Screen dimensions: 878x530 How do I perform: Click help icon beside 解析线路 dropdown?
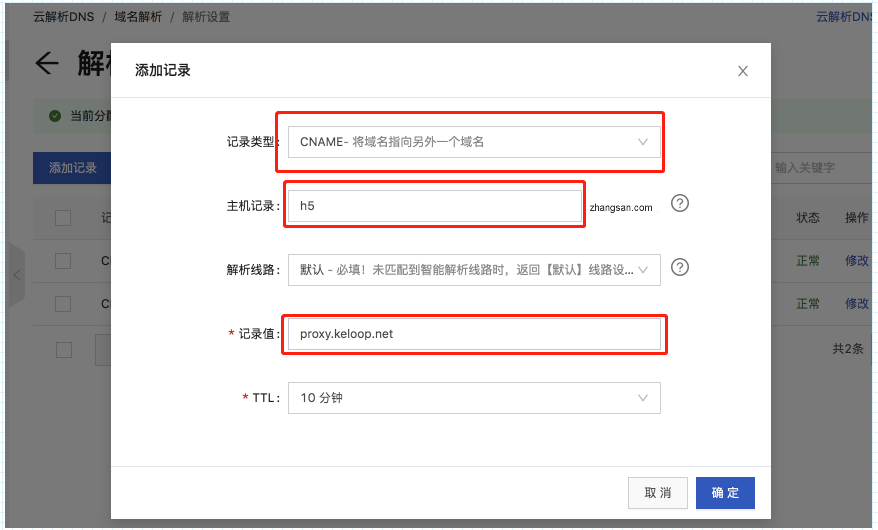point(680,268)
